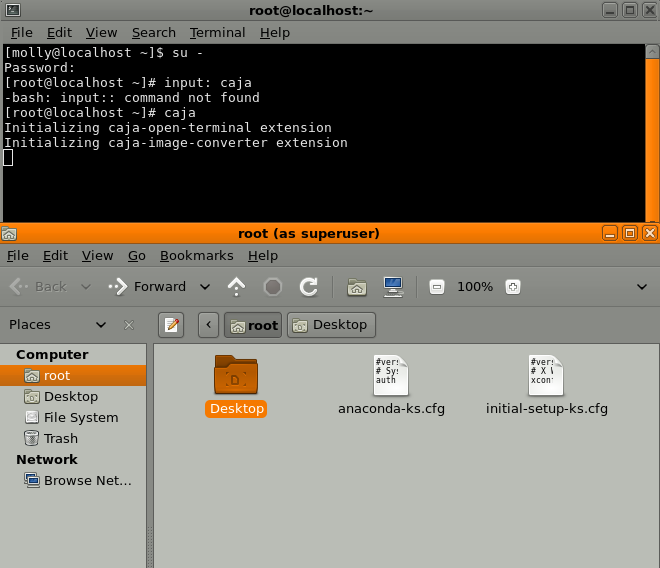Click the terminal window menu icon

[x=13, y=10]
